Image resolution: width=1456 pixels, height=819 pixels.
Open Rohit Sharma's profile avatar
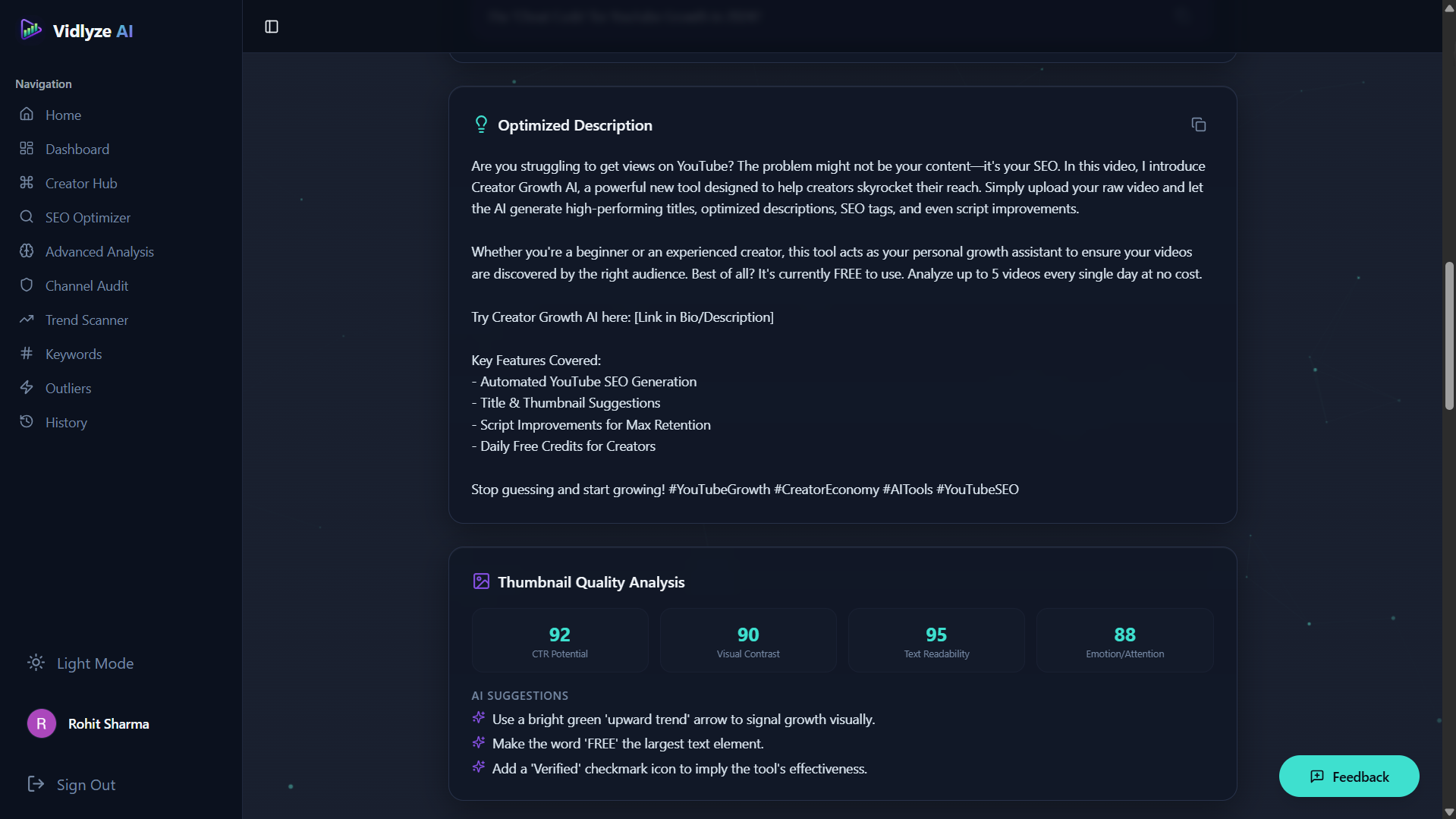coord(41,723)
